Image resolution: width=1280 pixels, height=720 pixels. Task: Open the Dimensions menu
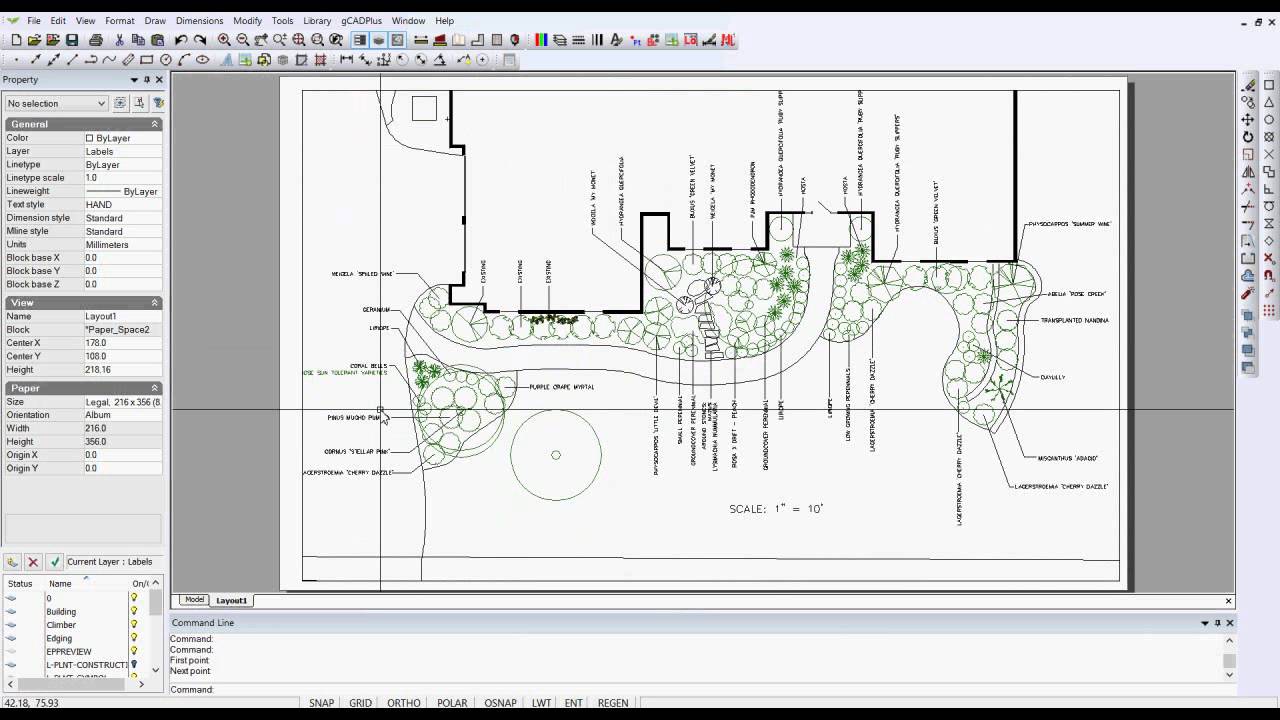(200, 20)
